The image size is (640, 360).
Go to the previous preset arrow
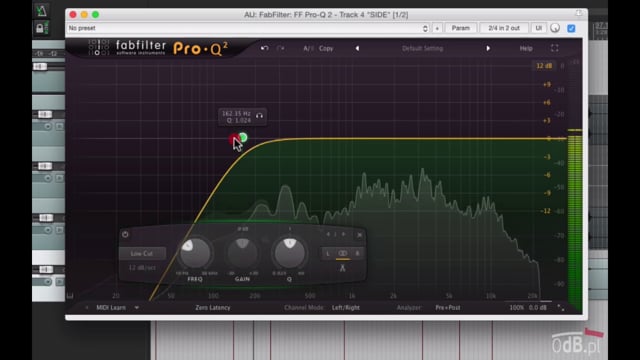pos(357,48)
